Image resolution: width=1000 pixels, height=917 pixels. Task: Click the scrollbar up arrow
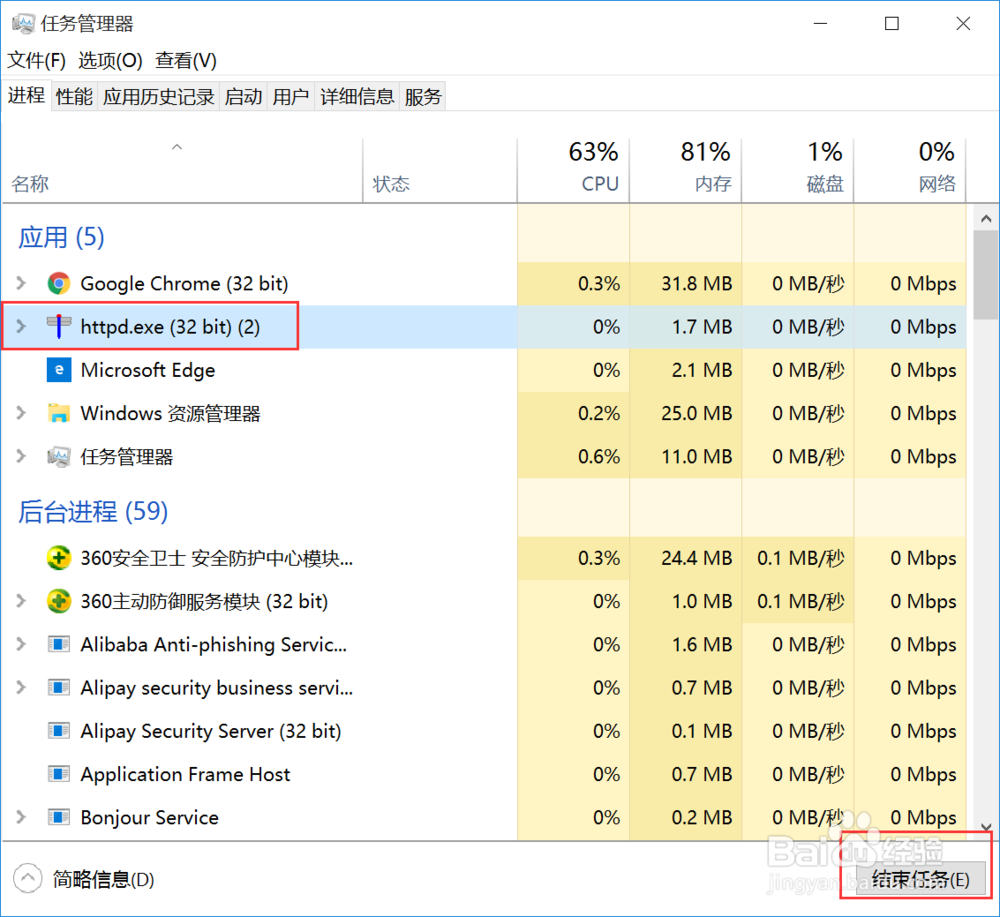986,219
